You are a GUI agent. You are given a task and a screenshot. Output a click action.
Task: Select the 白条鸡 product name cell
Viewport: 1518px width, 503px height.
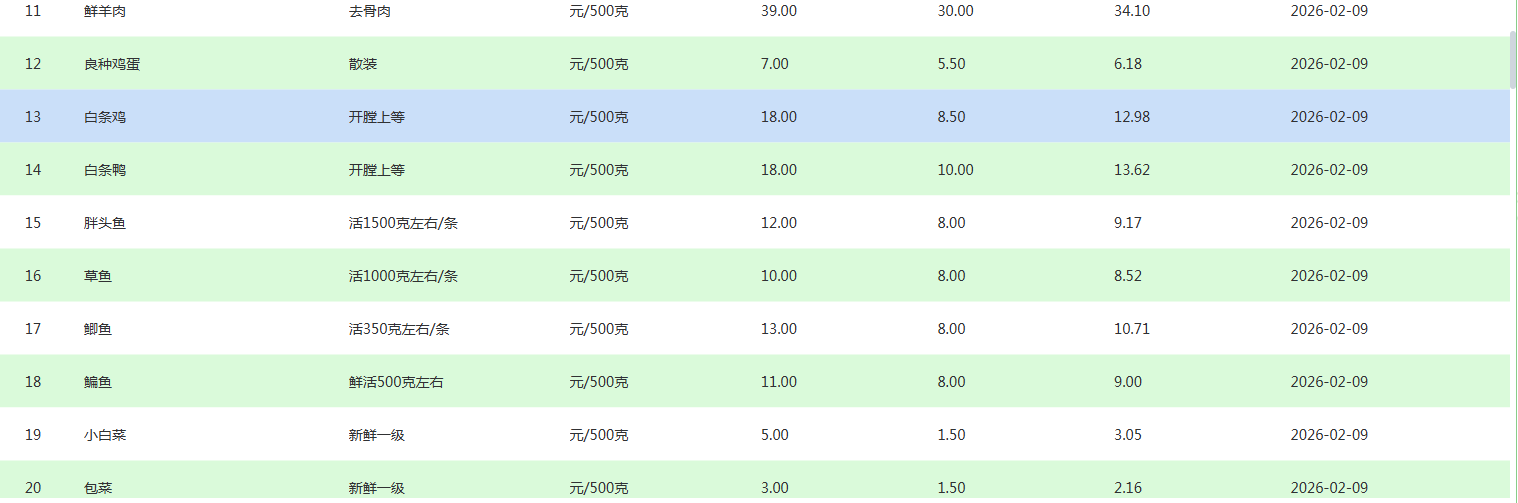coord(105,117)
